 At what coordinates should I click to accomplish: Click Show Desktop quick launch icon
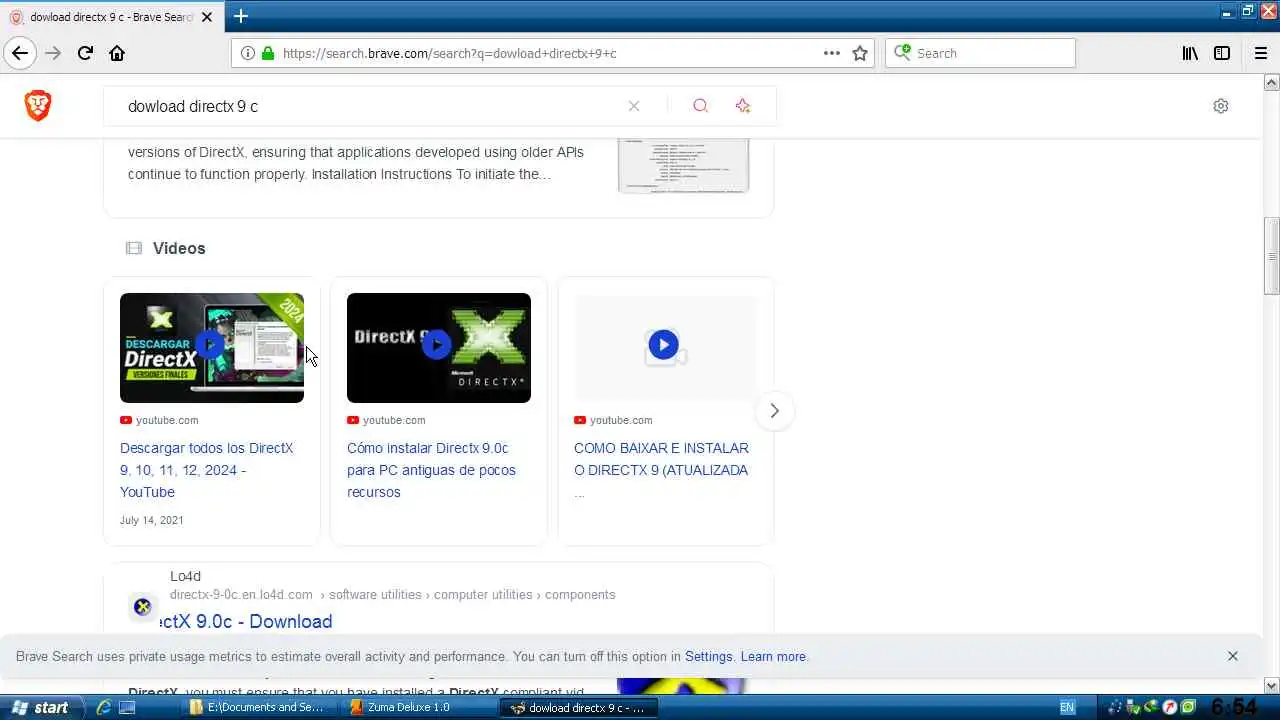pyautogui.click(x=127, y=707)
